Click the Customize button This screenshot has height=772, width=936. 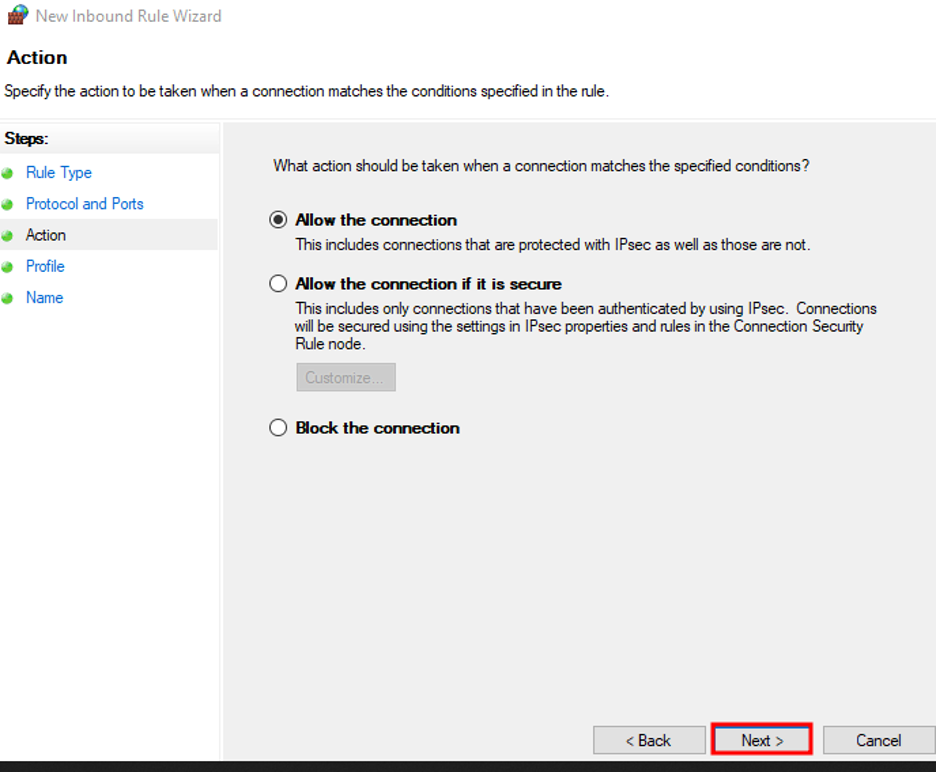345,377
